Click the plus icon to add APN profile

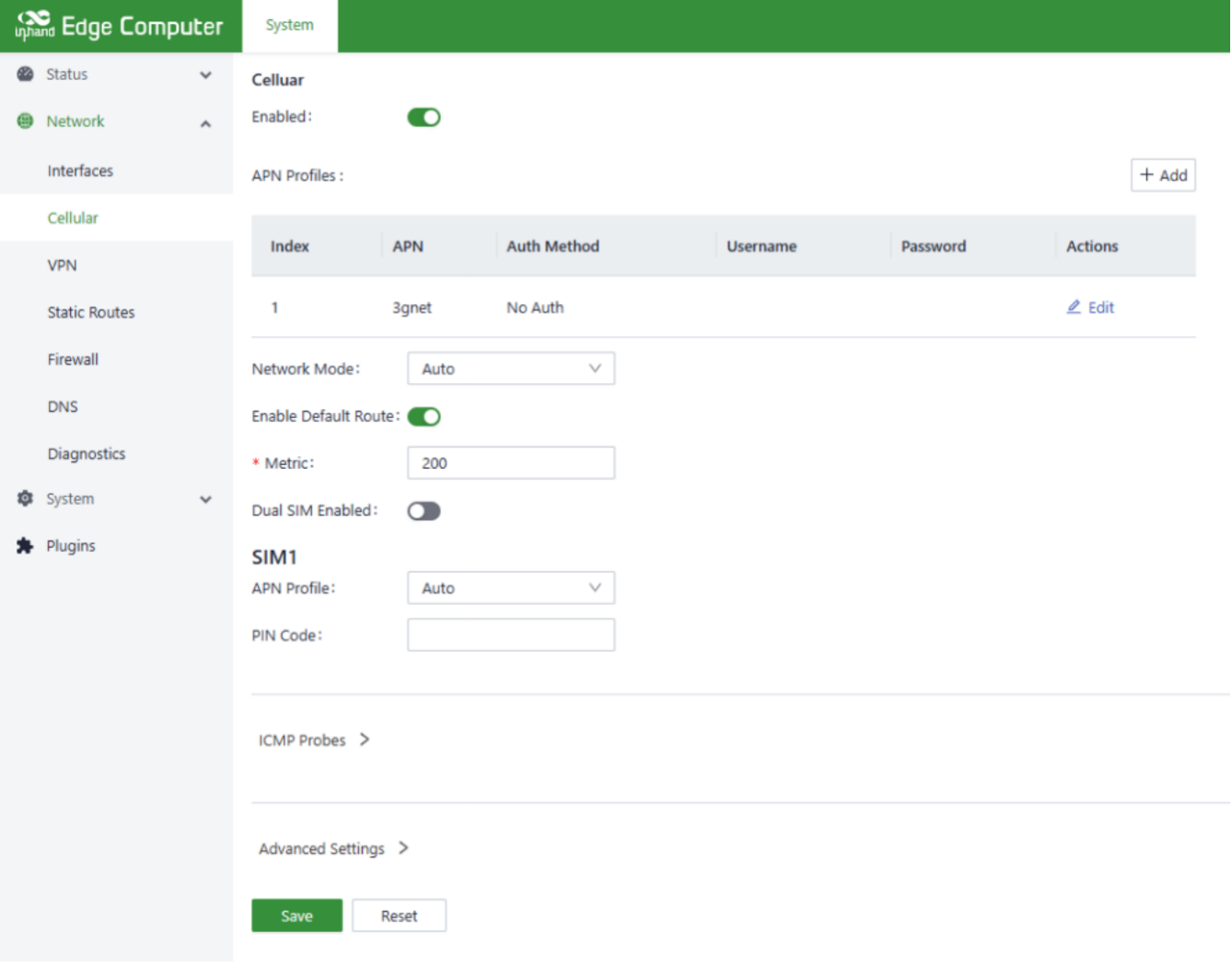coord(1146,175)
